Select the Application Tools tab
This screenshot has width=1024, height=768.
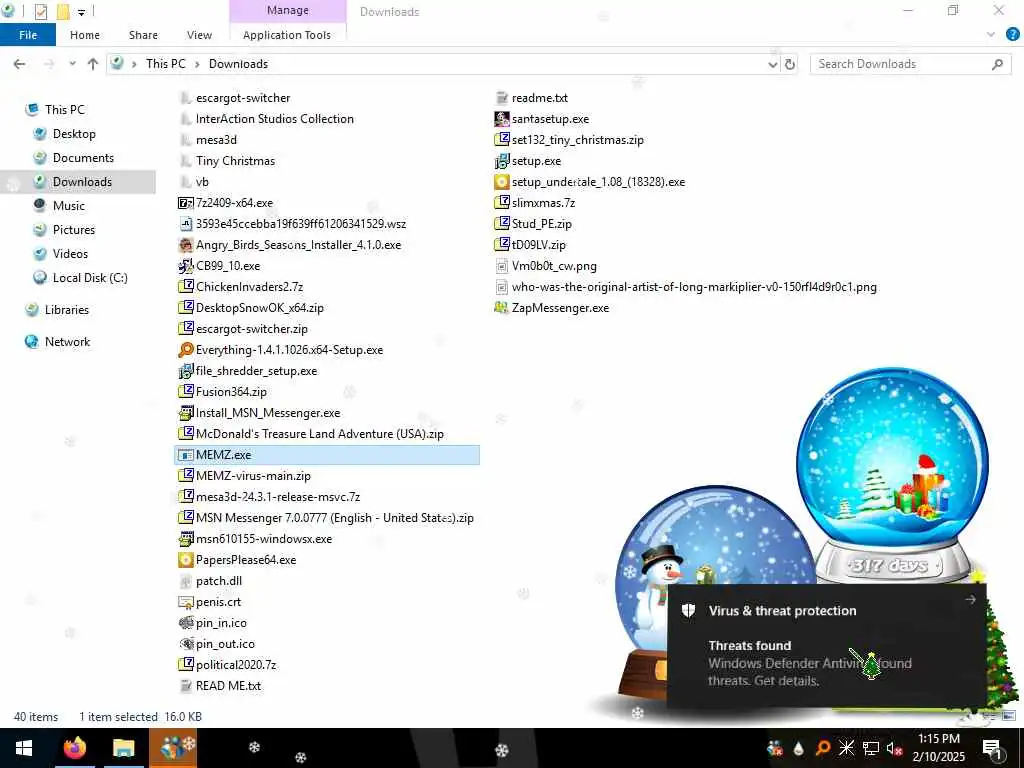tap(287, 35)
